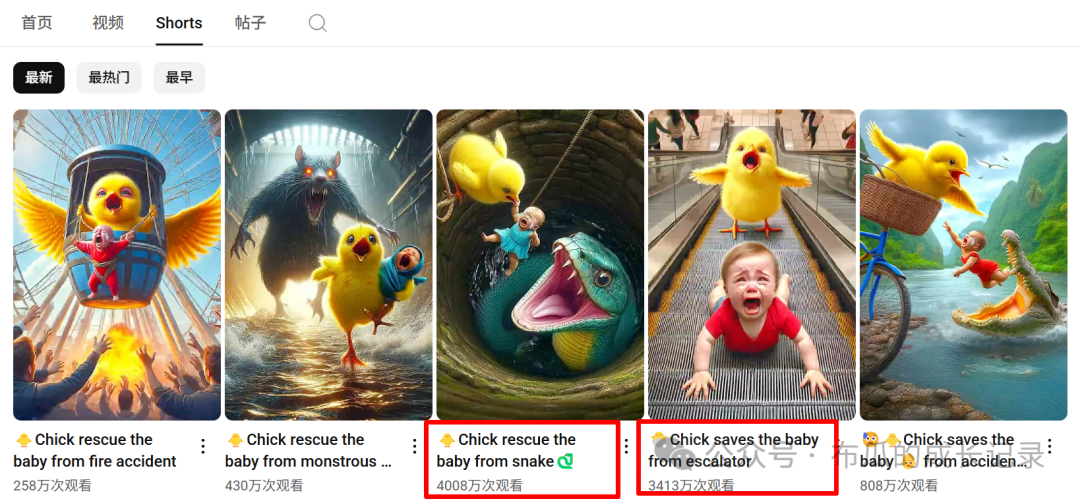1080x499 pixels.
Task: Select the 最新 sort filter
Action: (39, 78)
